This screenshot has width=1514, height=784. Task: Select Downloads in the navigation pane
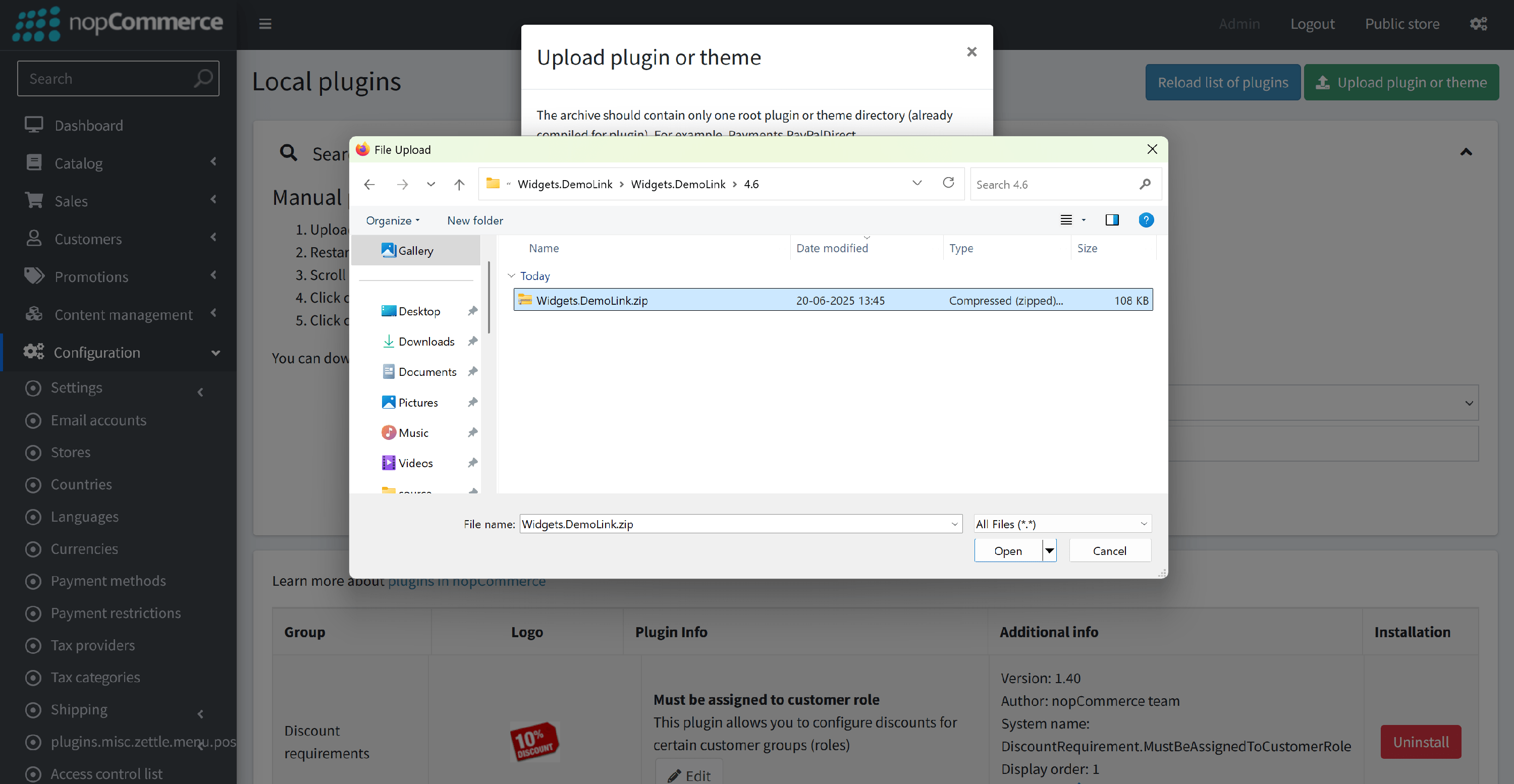coord(426,342)
